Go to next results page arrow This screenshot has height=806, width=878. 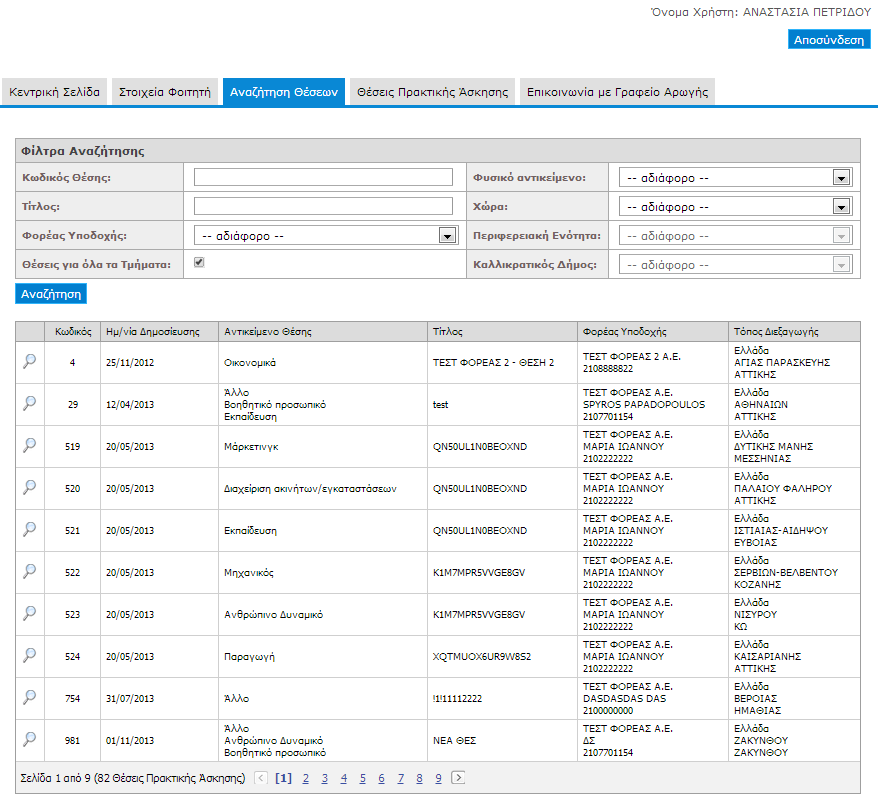458,777
